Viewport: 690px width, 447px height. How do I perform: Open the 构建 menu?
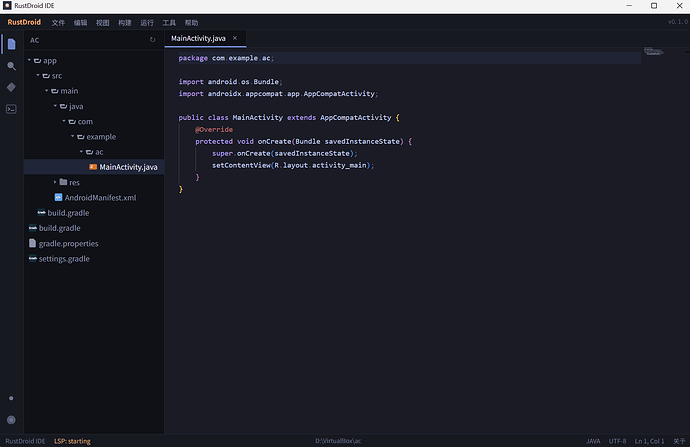click(x=125, y=23)
